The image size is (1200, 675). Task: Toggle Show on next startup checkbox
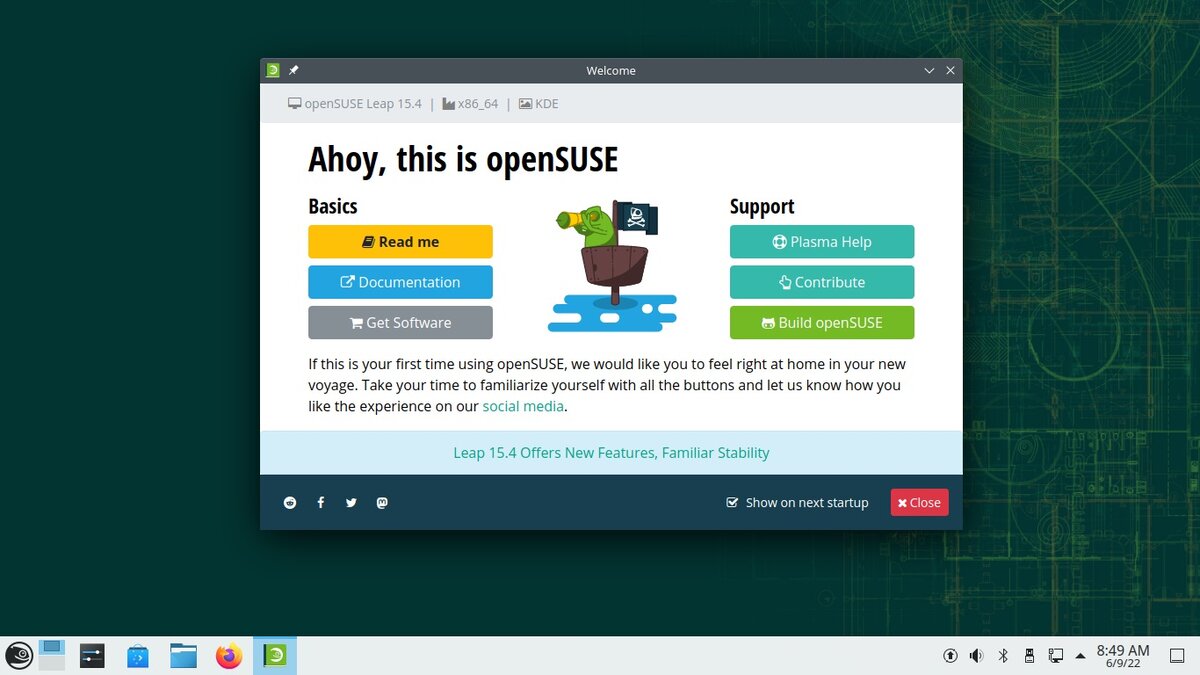tap(732, 503)
